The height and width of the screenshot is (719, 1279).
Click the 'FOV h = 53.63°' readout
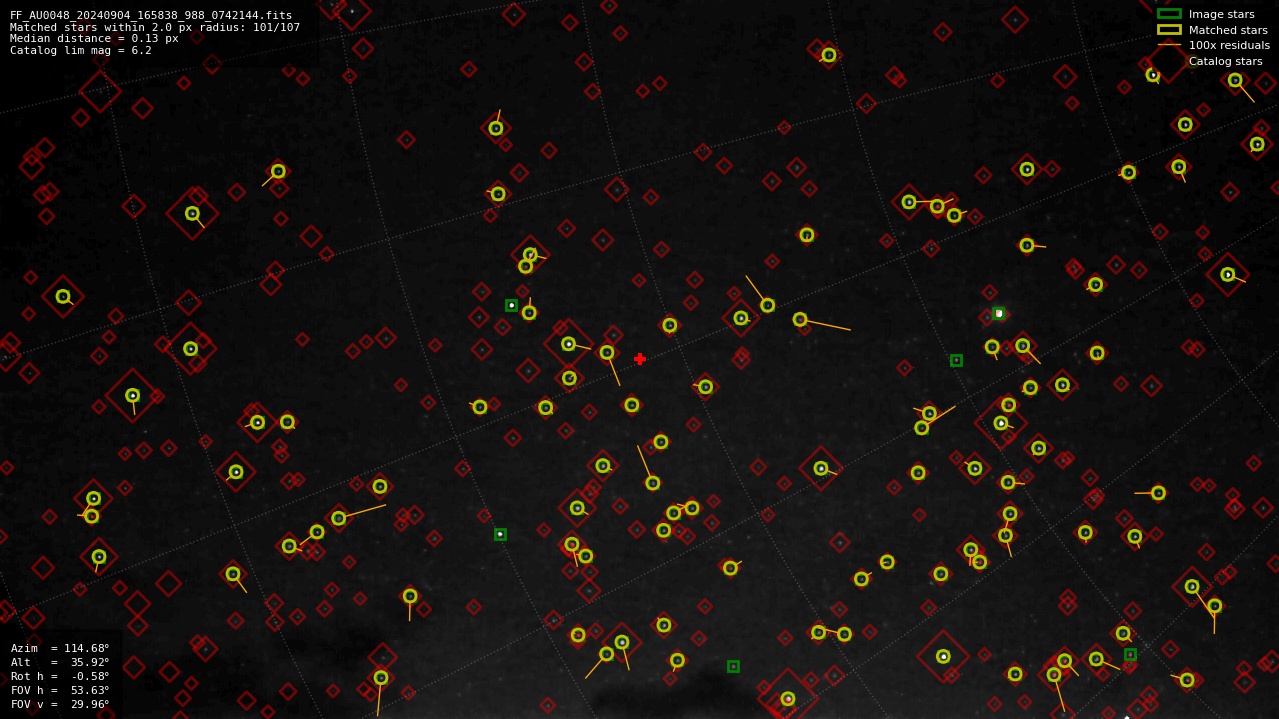pyautogui.click(x=60, y=690)
